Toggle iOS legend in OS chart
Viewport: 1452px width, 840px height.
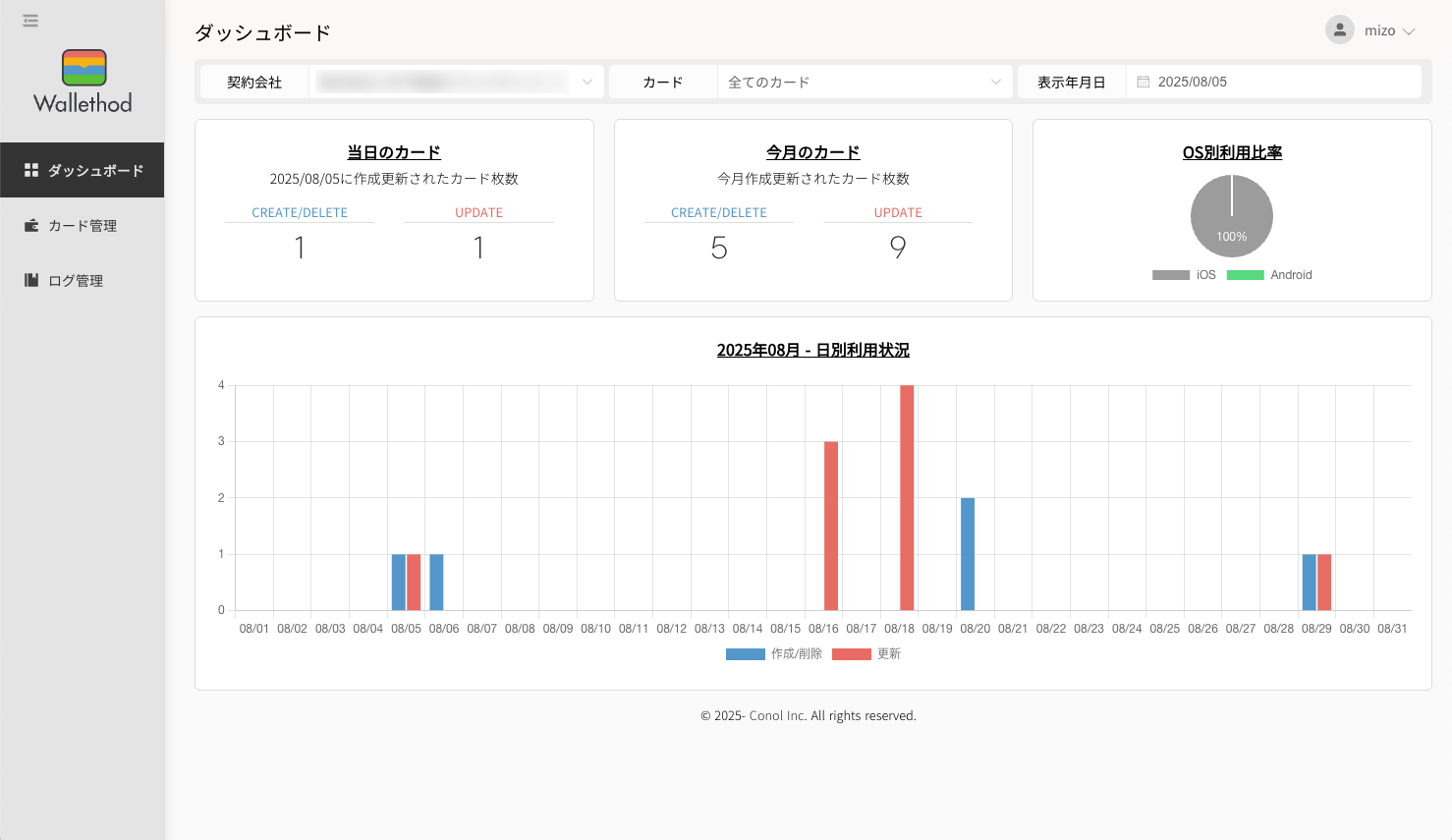coord(1184,275)
